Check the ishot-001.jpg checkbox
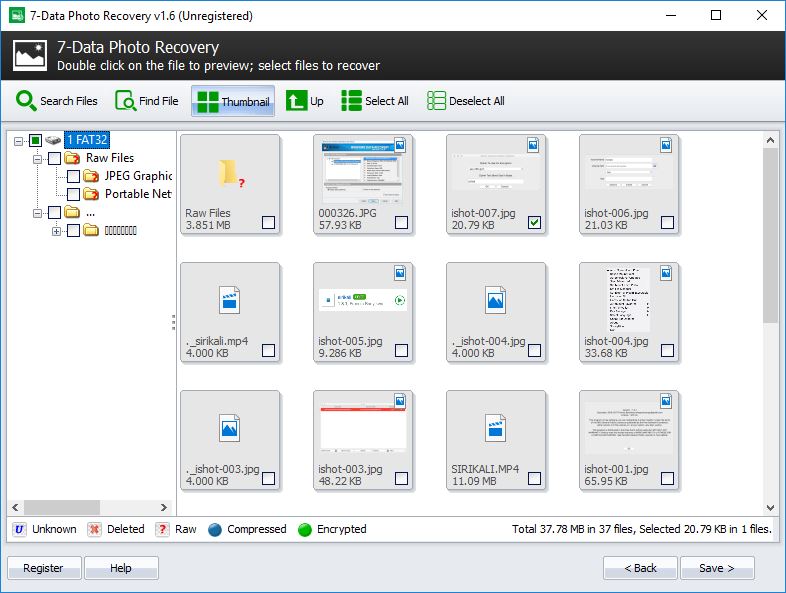 point(667,479)
